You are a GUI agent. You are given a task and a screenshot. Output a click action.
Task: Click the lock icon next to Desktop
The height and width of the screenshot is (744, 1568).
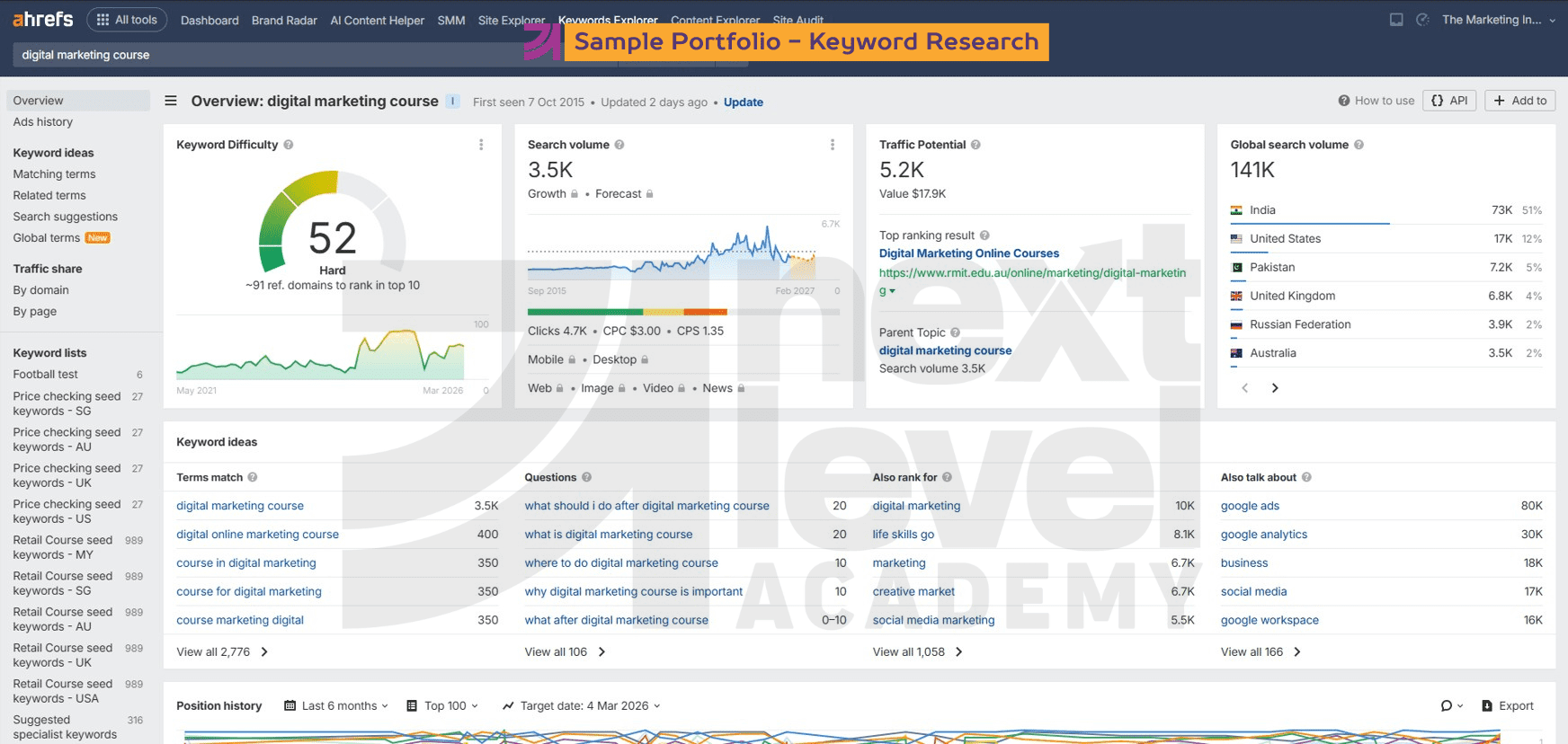tap(645, 359)
